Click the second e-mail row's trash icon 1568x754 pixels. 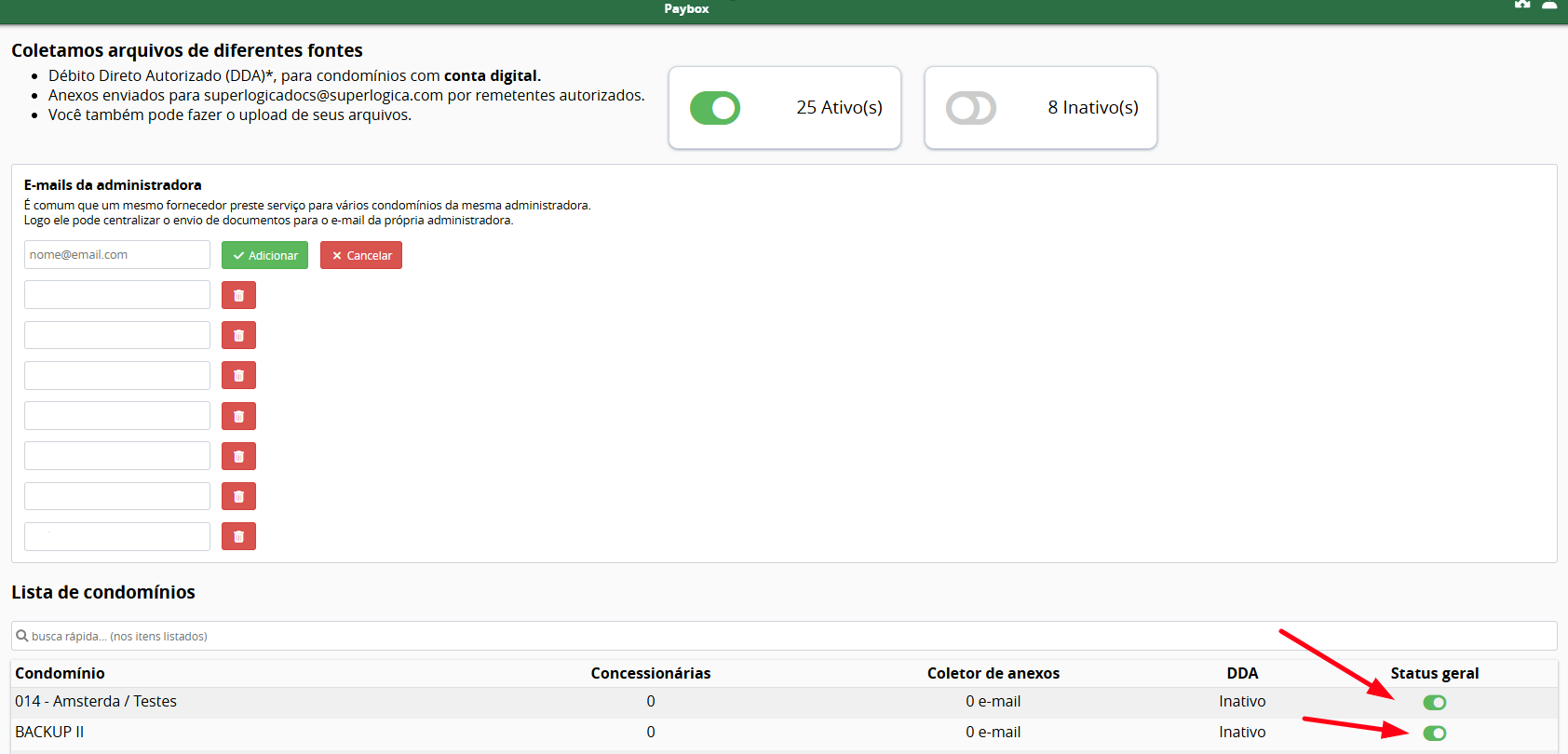[x=238, y=335]
